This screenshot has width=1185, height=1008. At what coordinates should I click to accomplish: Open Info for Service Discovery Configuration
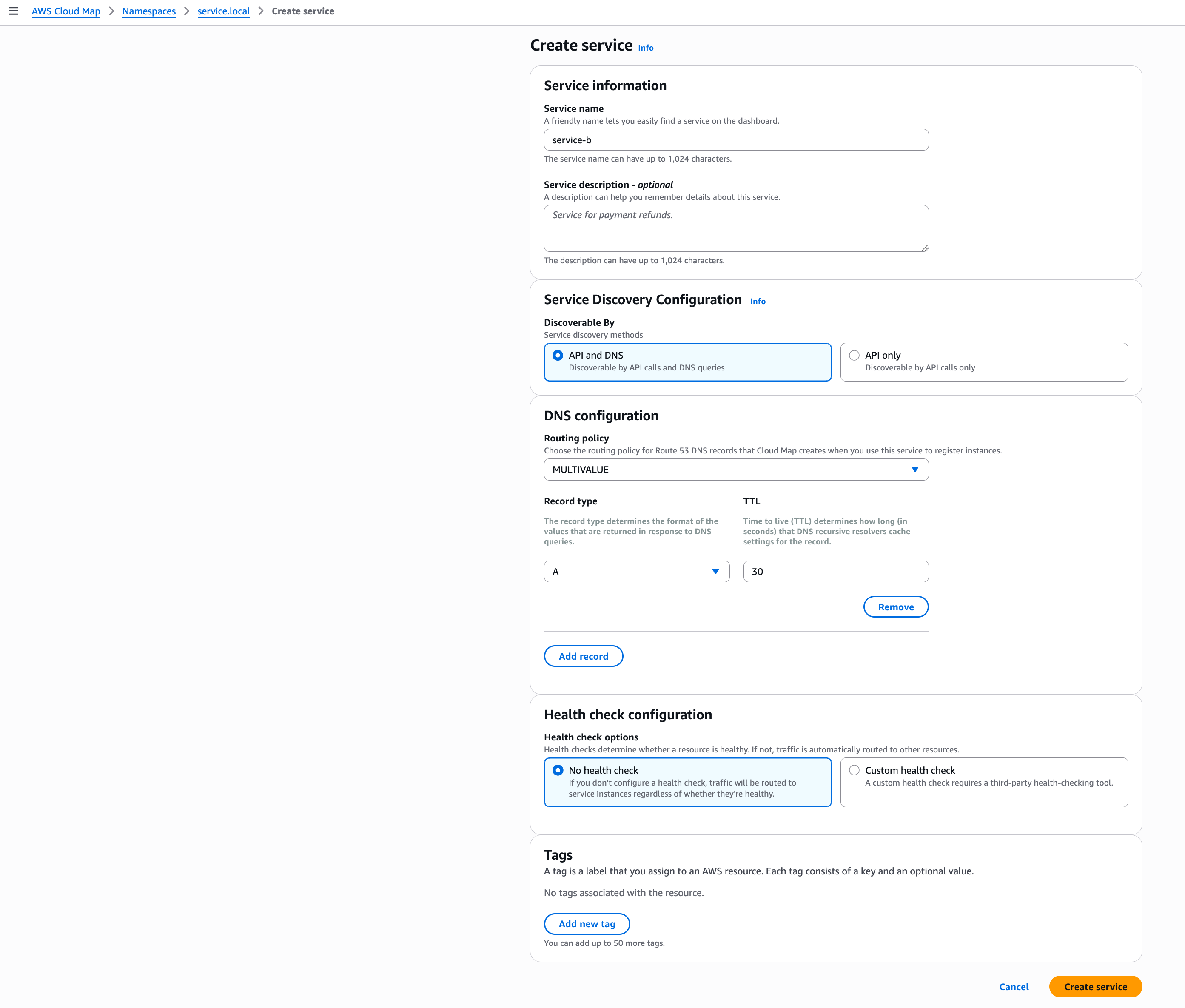(x=757, y=301)
